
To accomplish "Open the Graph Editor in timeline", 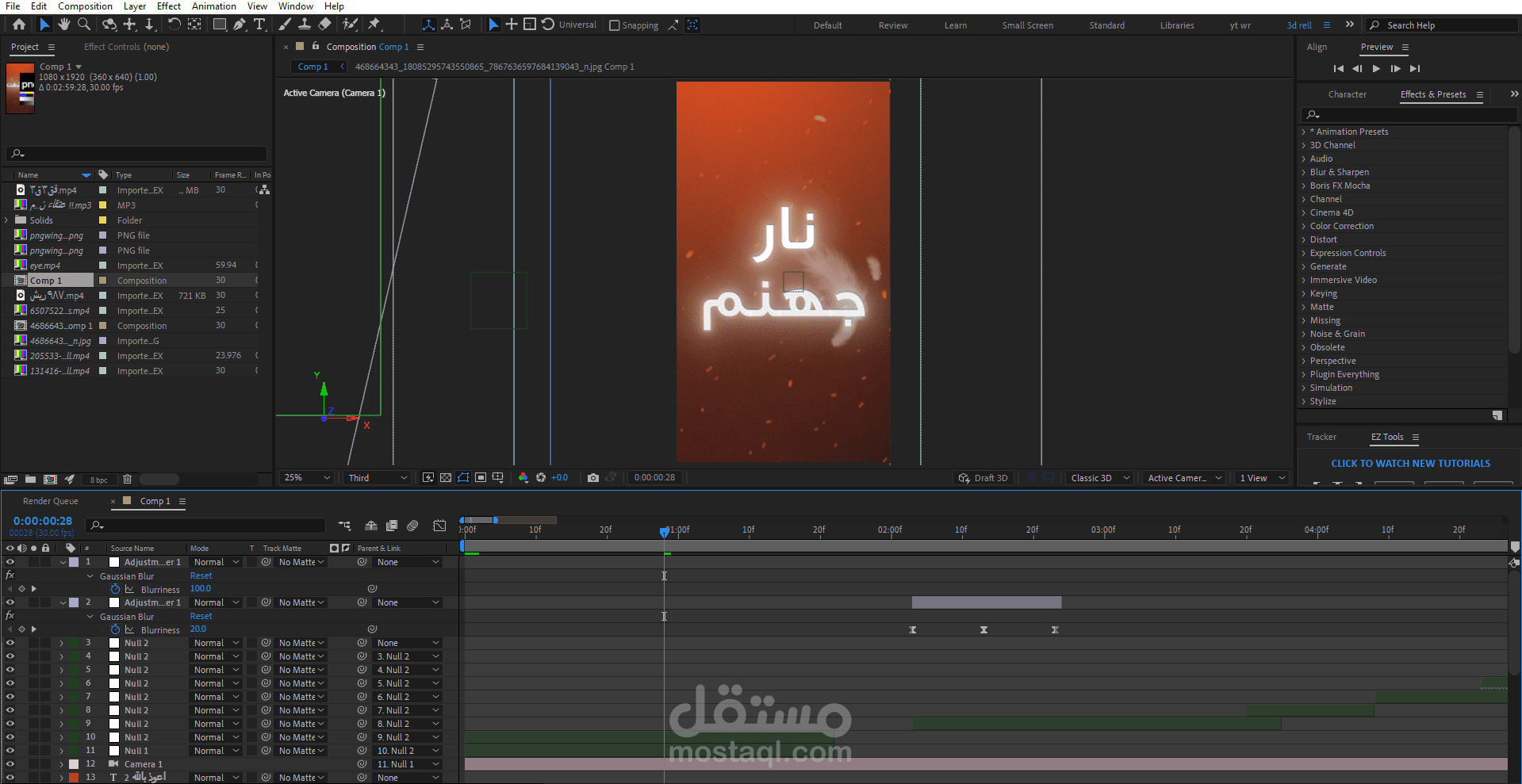I will pos(440,526).
